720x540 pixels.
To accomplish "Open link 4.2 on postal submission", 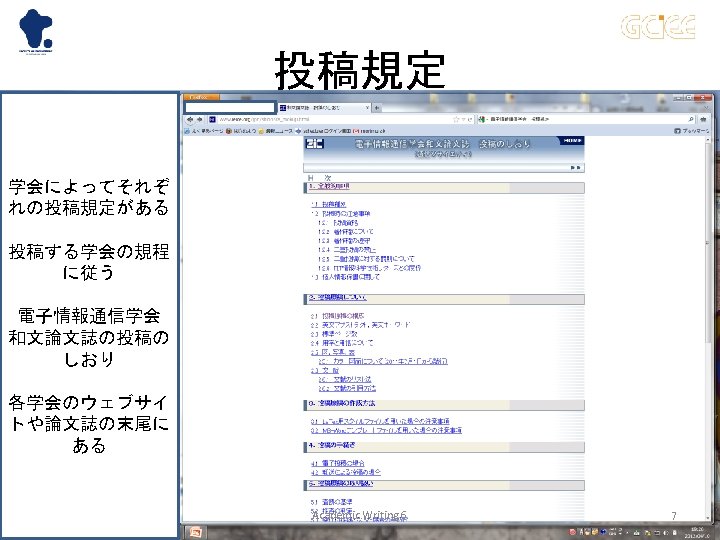I will (345, 472).
